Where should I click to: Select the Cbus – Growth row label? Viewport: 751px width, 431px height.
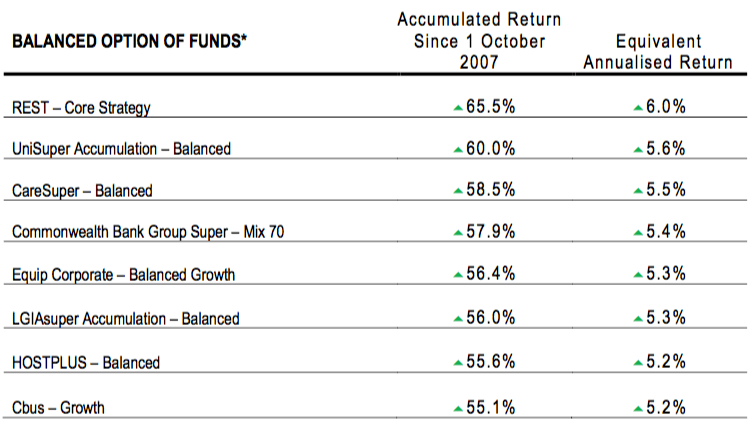pos(58,407)
